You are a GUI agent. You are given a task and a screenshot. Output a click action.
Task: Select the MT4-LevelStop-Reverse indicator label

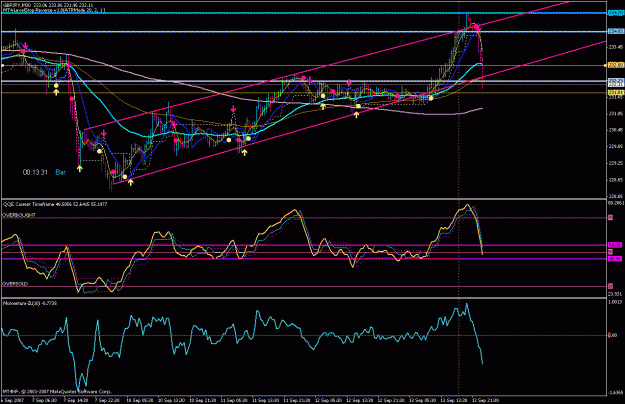54,10
